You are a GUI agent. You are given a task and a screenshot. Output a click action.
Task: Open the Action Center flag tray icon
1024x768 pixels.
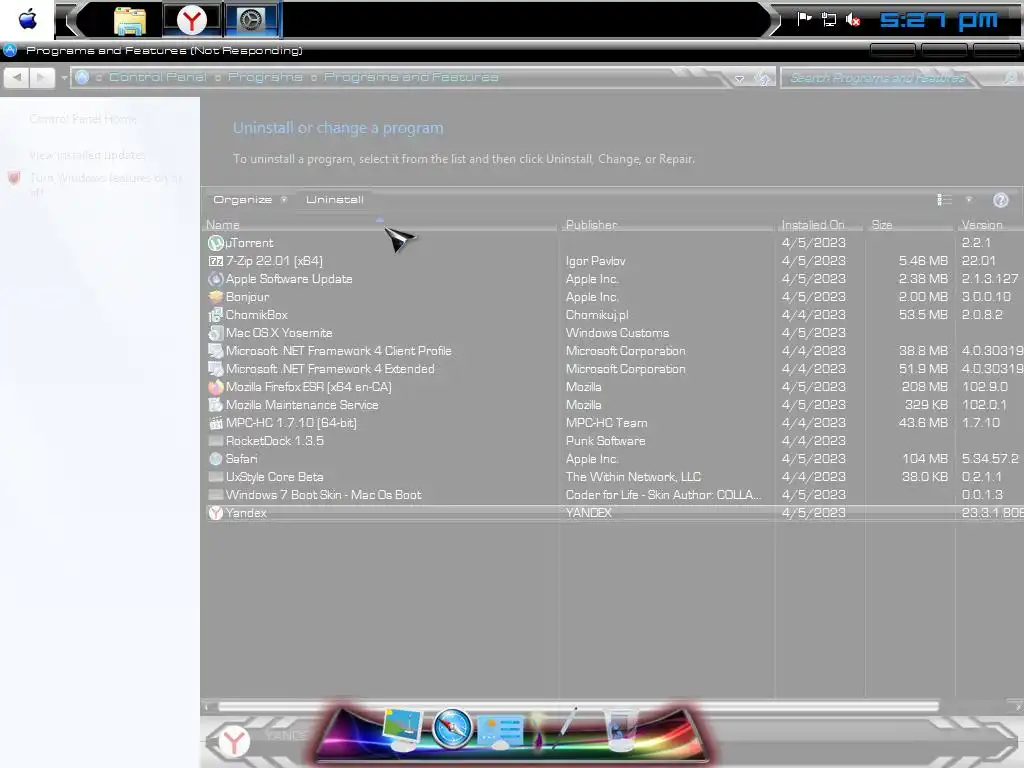804,20
